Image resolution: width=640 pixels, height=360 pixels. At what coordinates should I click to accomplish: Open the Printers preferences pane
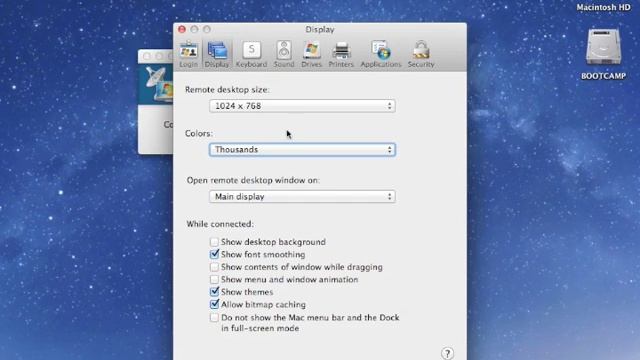click(341, 54)
